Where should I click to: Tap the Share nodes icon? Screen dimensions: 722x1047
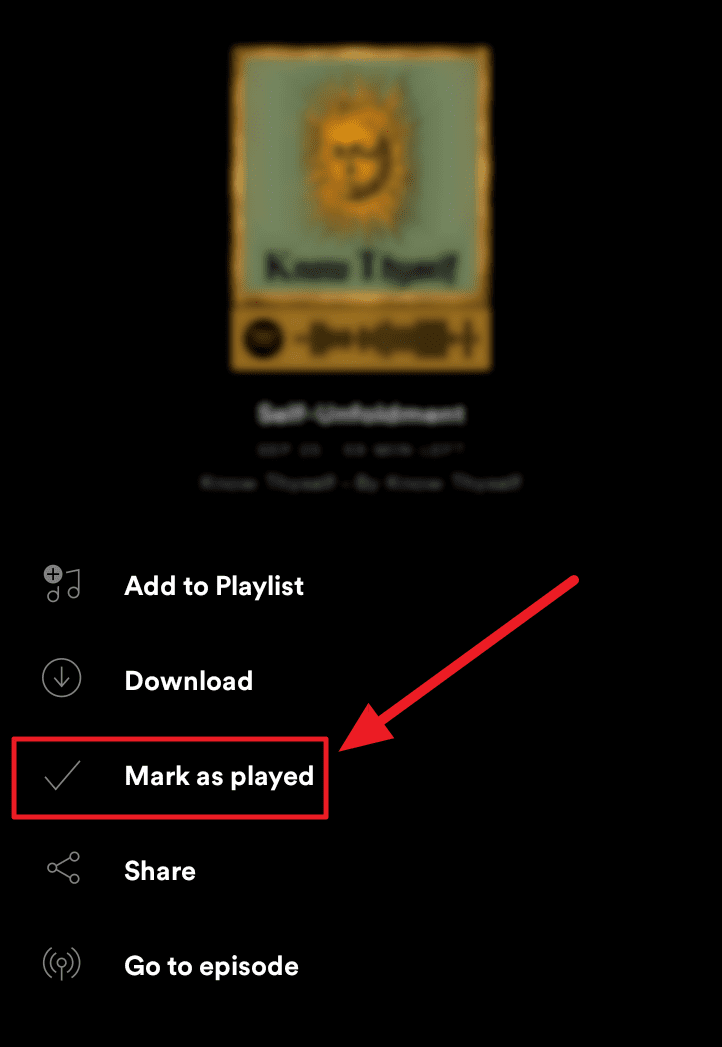point(63,867)
